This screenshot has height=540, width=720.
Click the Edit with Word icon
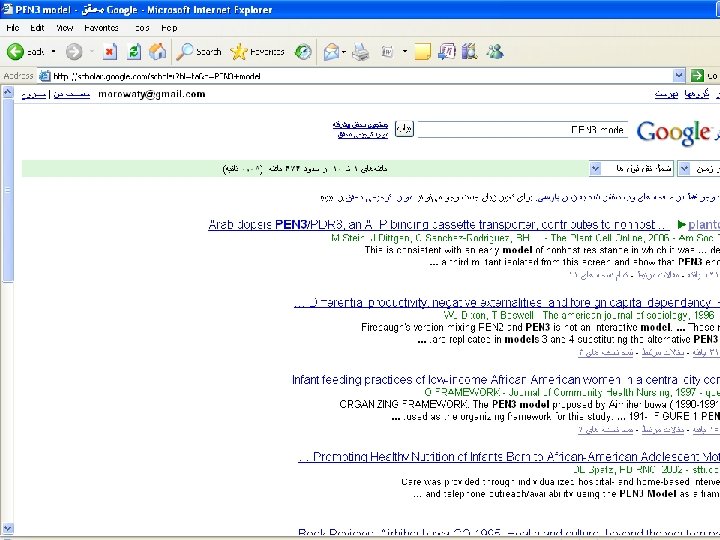(x=388, y=52)
